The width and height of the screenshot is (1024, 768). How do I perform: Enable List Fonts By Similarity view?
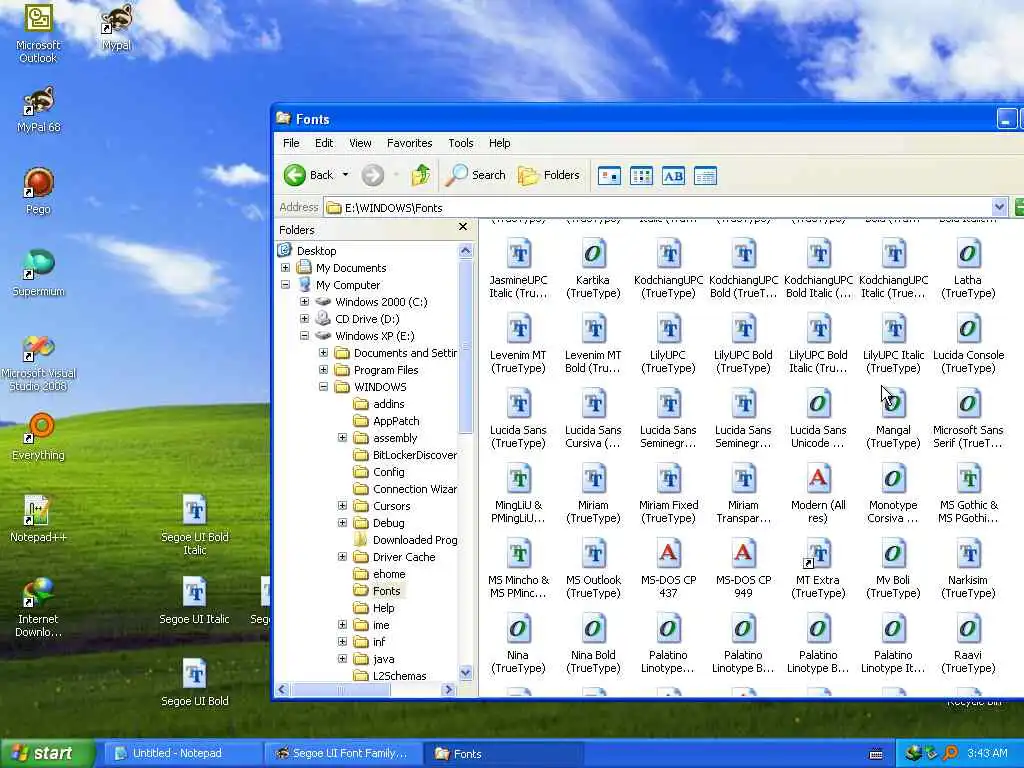tap(673, 176)
